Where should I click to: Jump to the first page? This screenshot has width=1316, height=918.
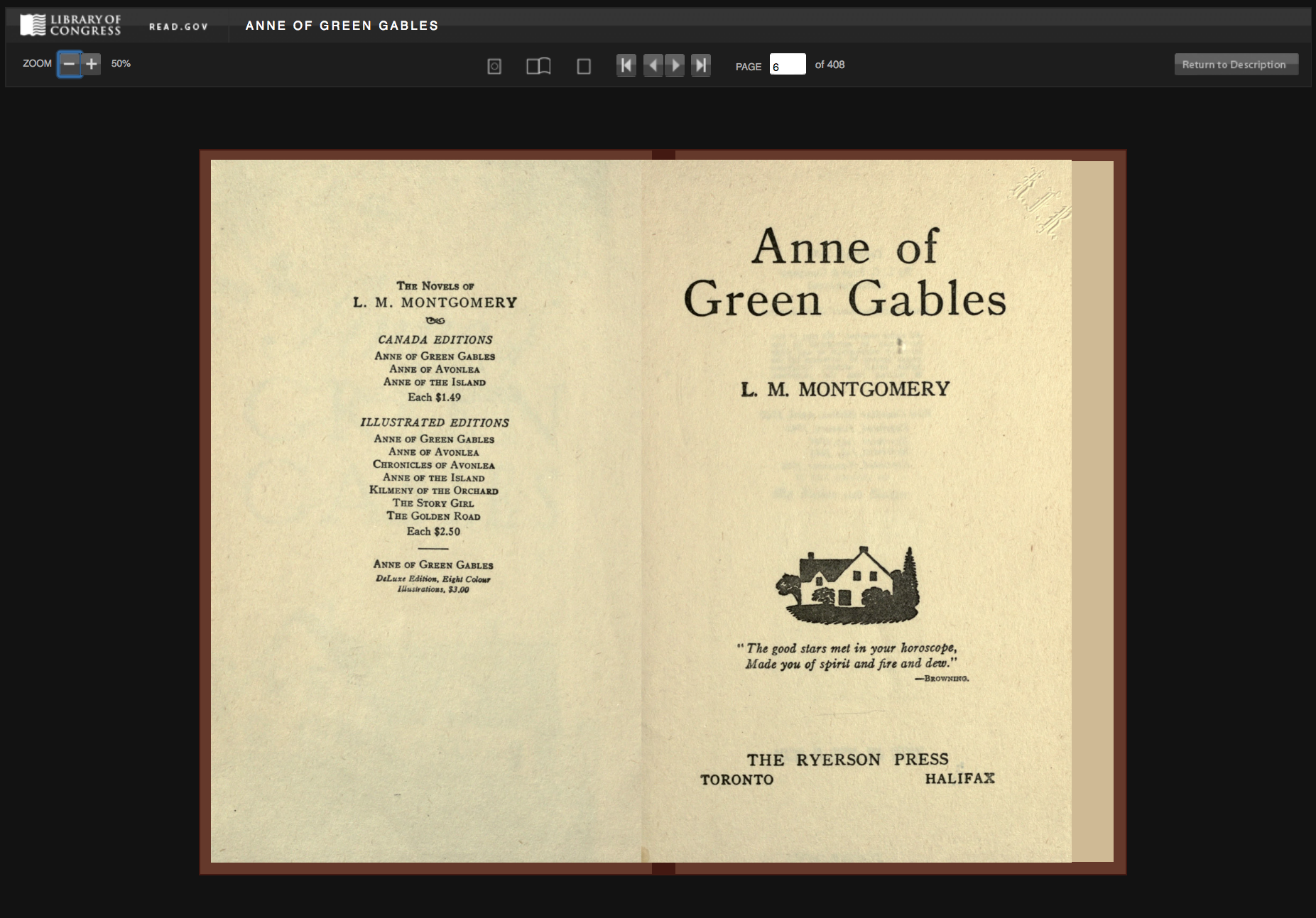coord(626,65)
